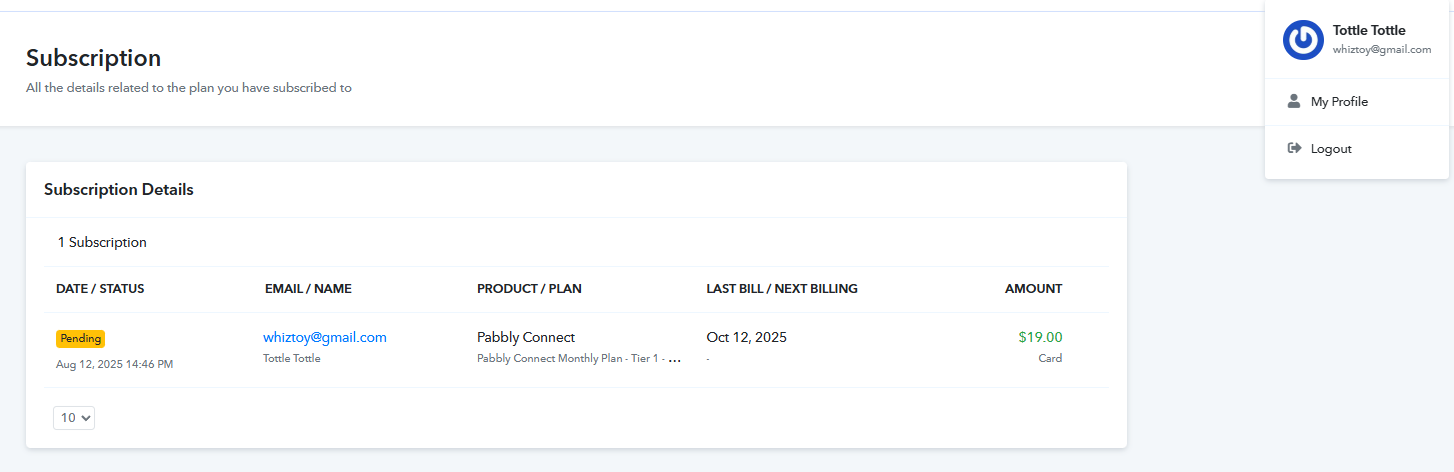
Task: Click the Oct 12, 2025 billing date
Action: click(x=746, y=337)
